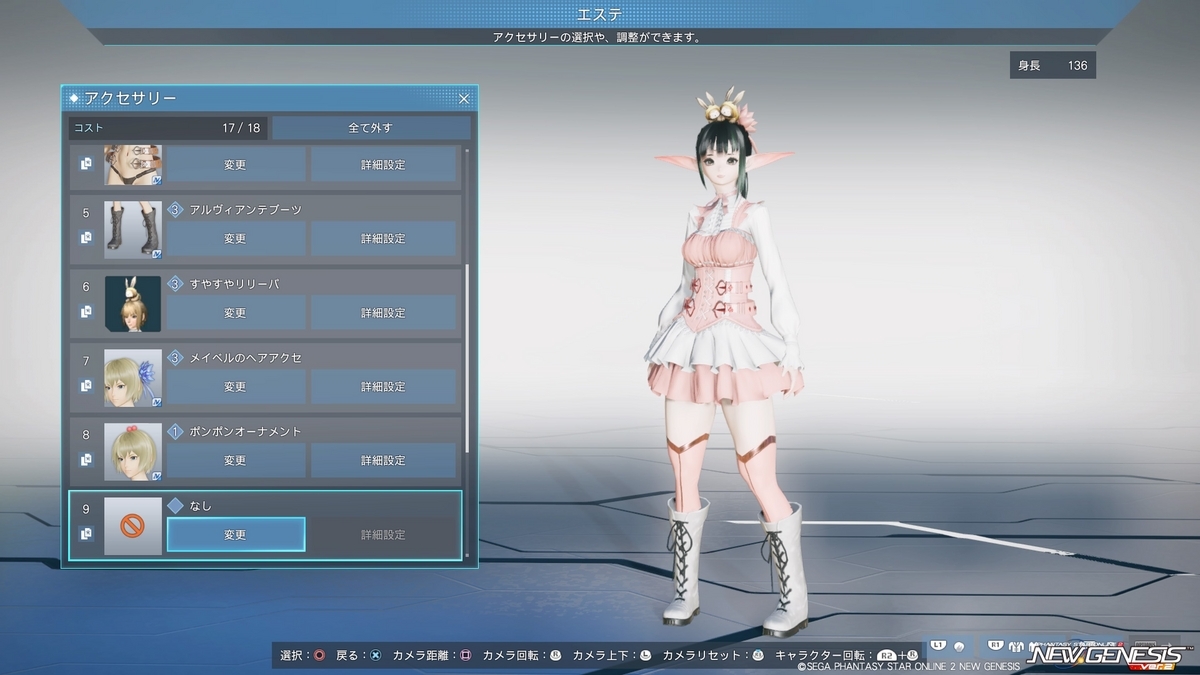The image size is (1200, 675).
Task: Click the 身長 136 height display
Action: [1053, 65]
